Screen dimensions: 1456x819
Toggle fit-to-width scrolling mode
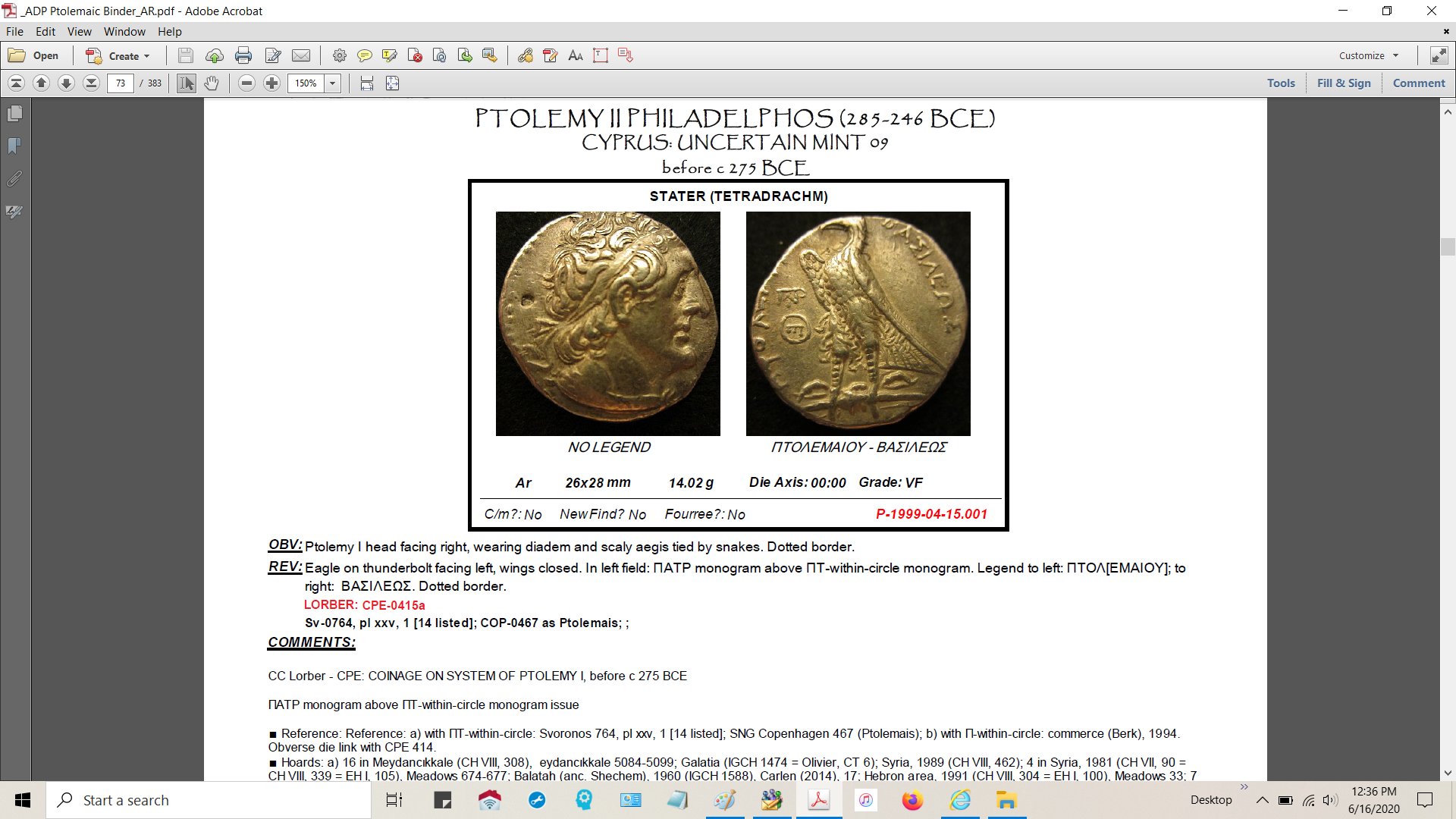pyautogui.click(x=367, y=83)
